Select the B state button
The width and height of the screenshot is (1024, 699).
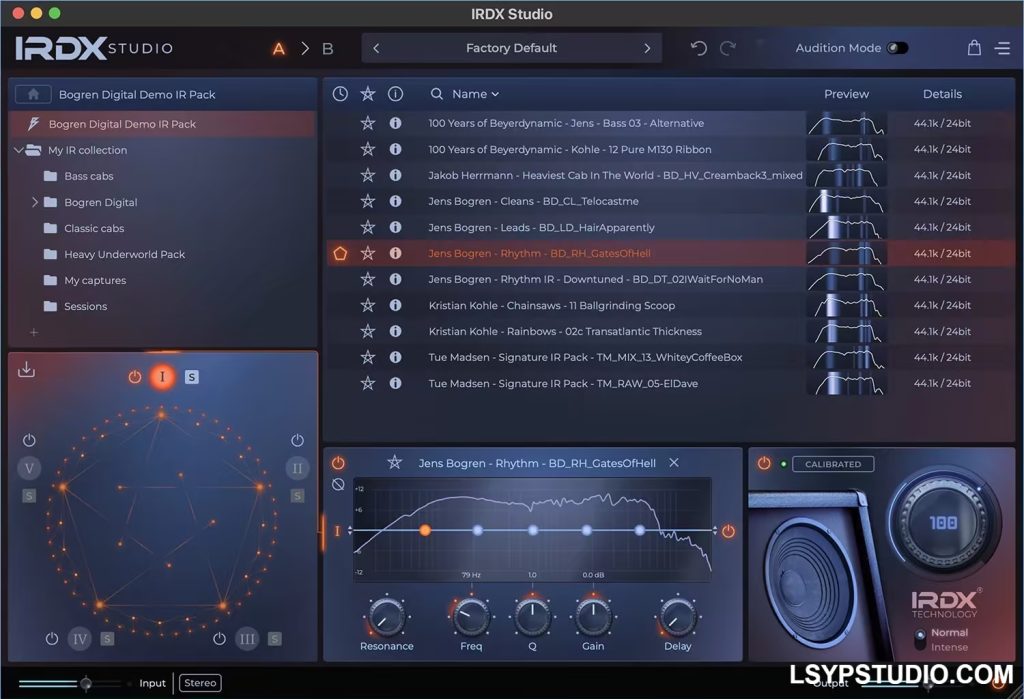(x=328, y=49)
